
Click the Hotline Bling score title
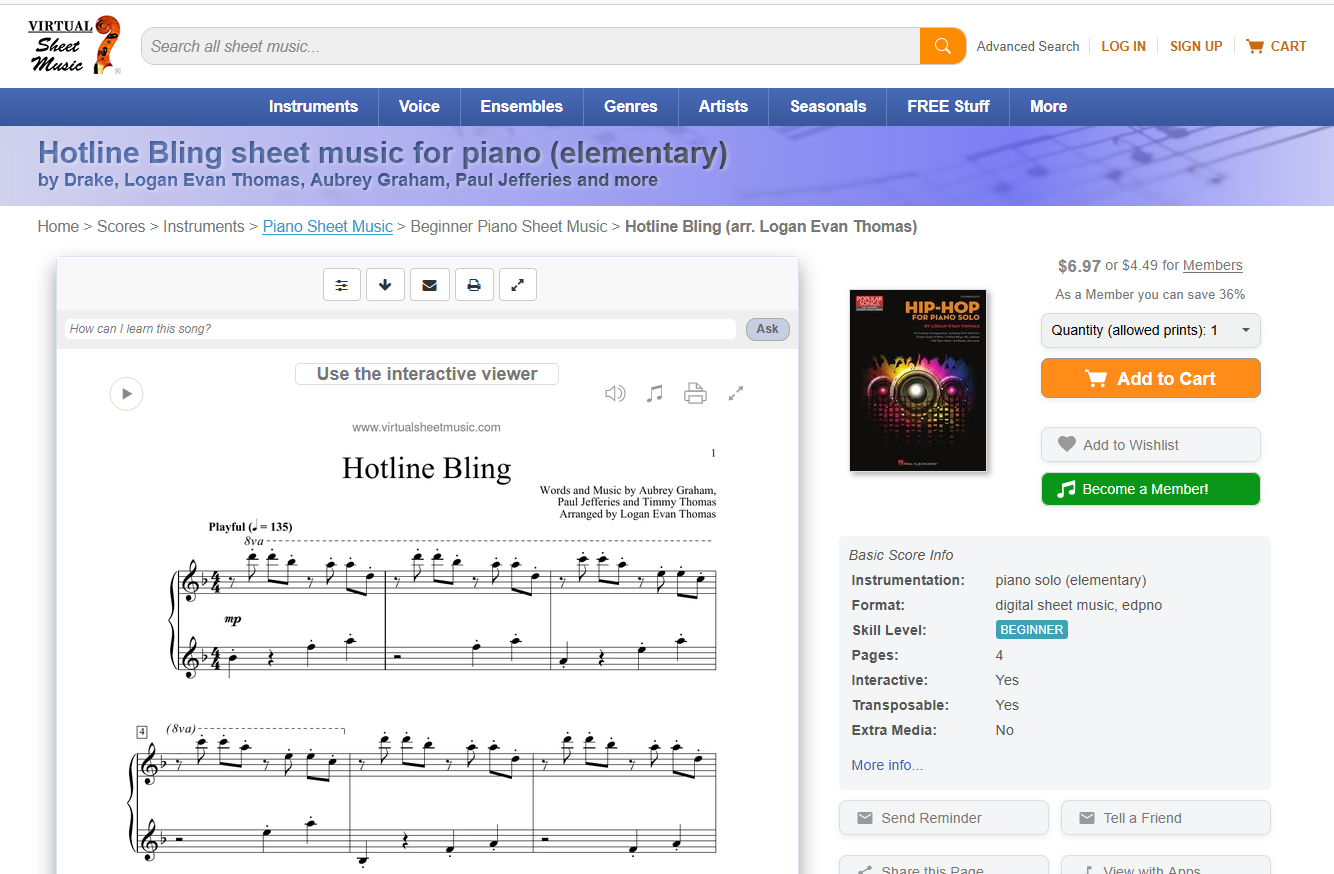[x=427, y=468]
